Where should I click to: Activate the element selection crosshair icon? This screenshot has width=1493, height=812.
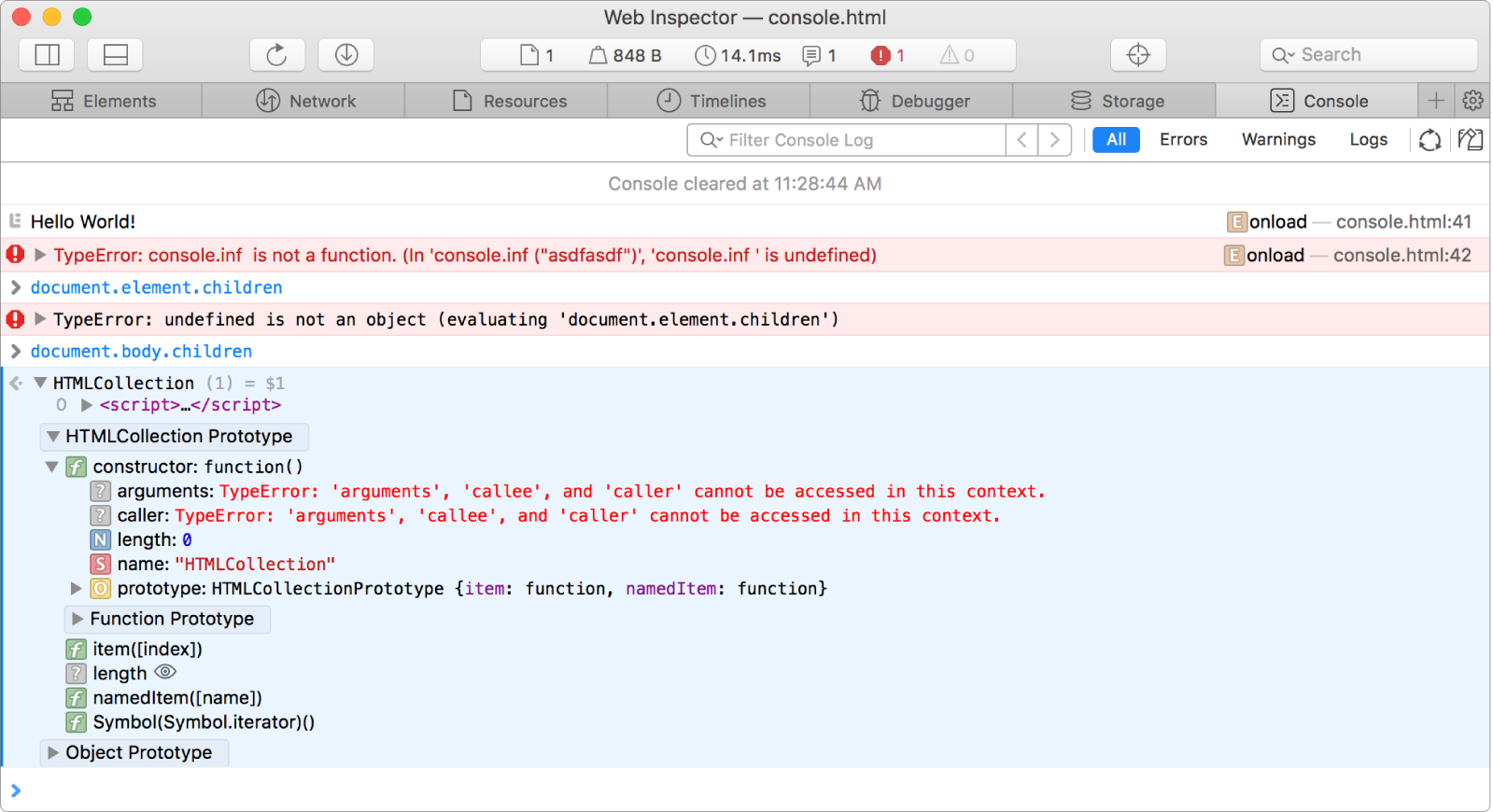[x=1137, y=55]
